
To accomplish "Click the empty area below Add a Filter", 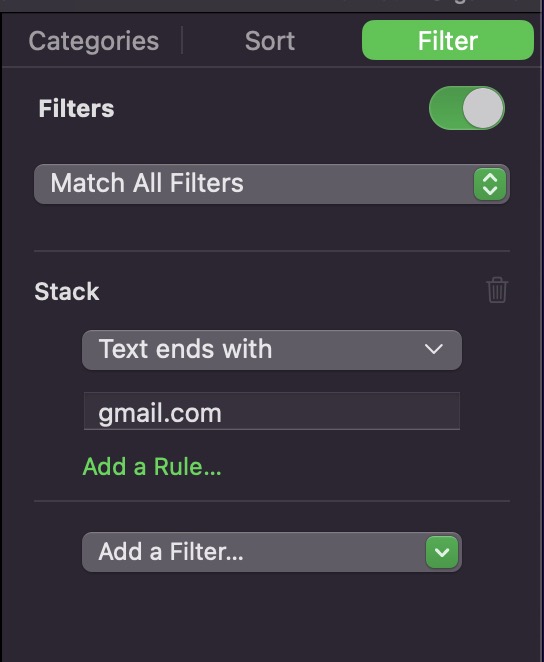I will (272, 616).
